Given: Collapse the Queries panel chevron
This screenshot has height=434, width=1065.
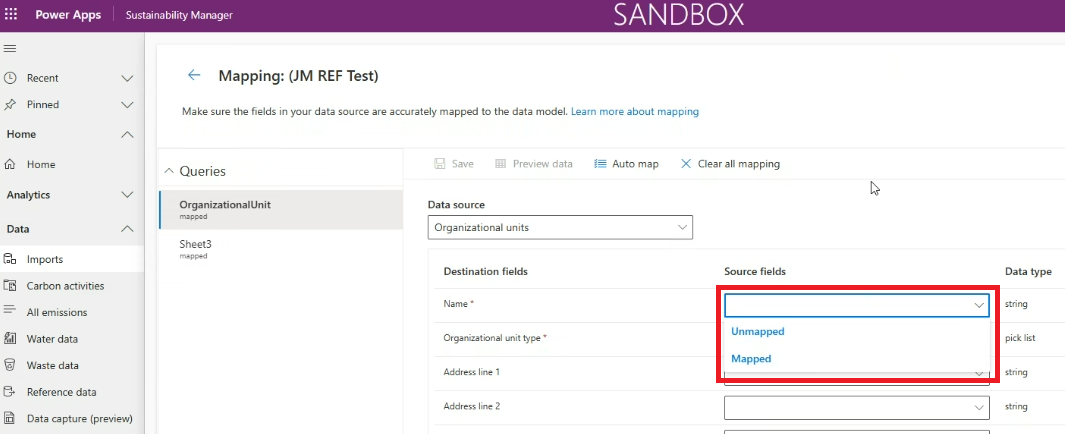Looking at the screenshot, I should (170, 171).
